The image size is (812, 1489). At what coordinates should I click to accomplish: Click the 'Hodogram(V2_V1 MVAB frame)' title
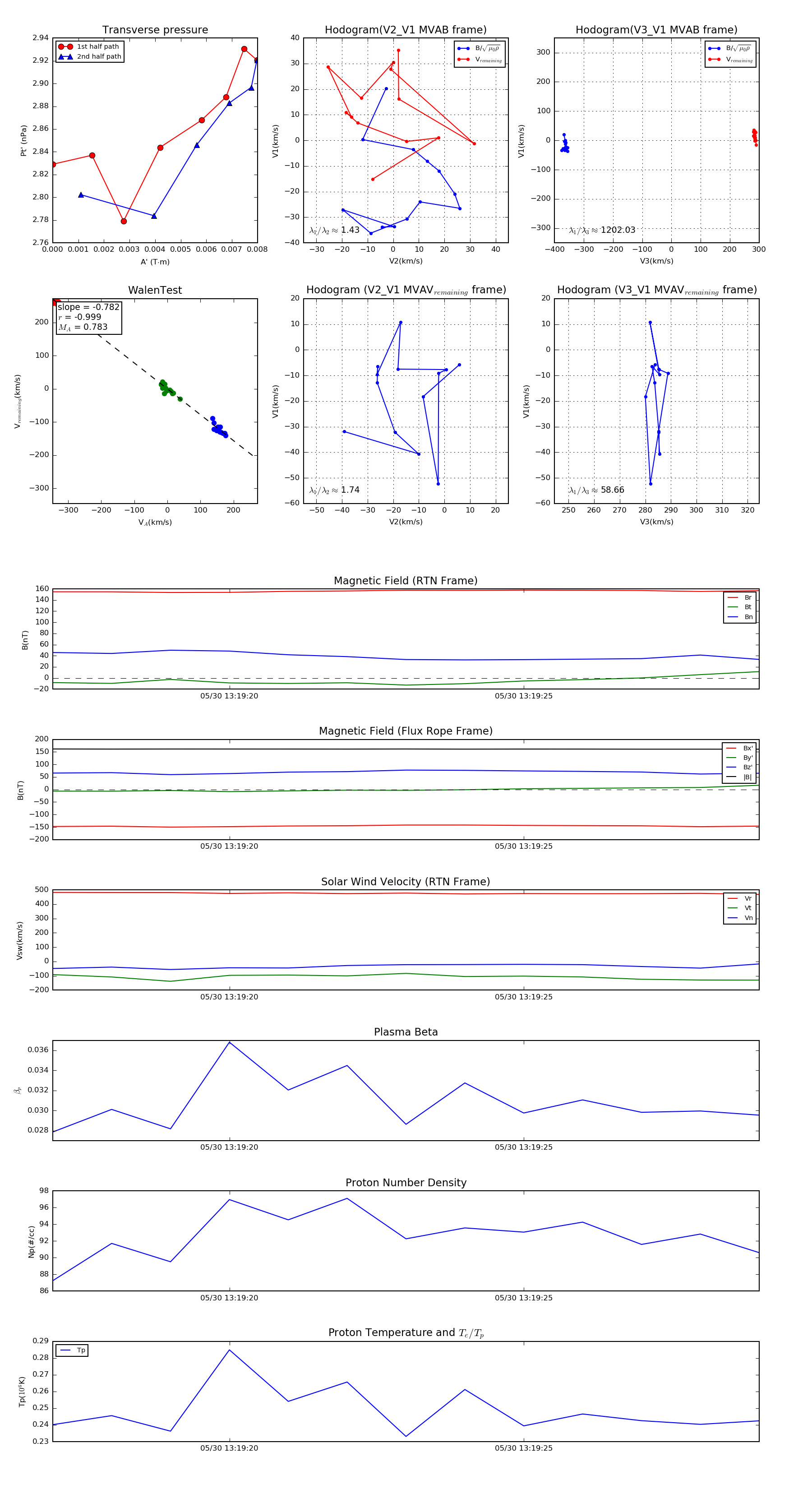tap(406, 30)
